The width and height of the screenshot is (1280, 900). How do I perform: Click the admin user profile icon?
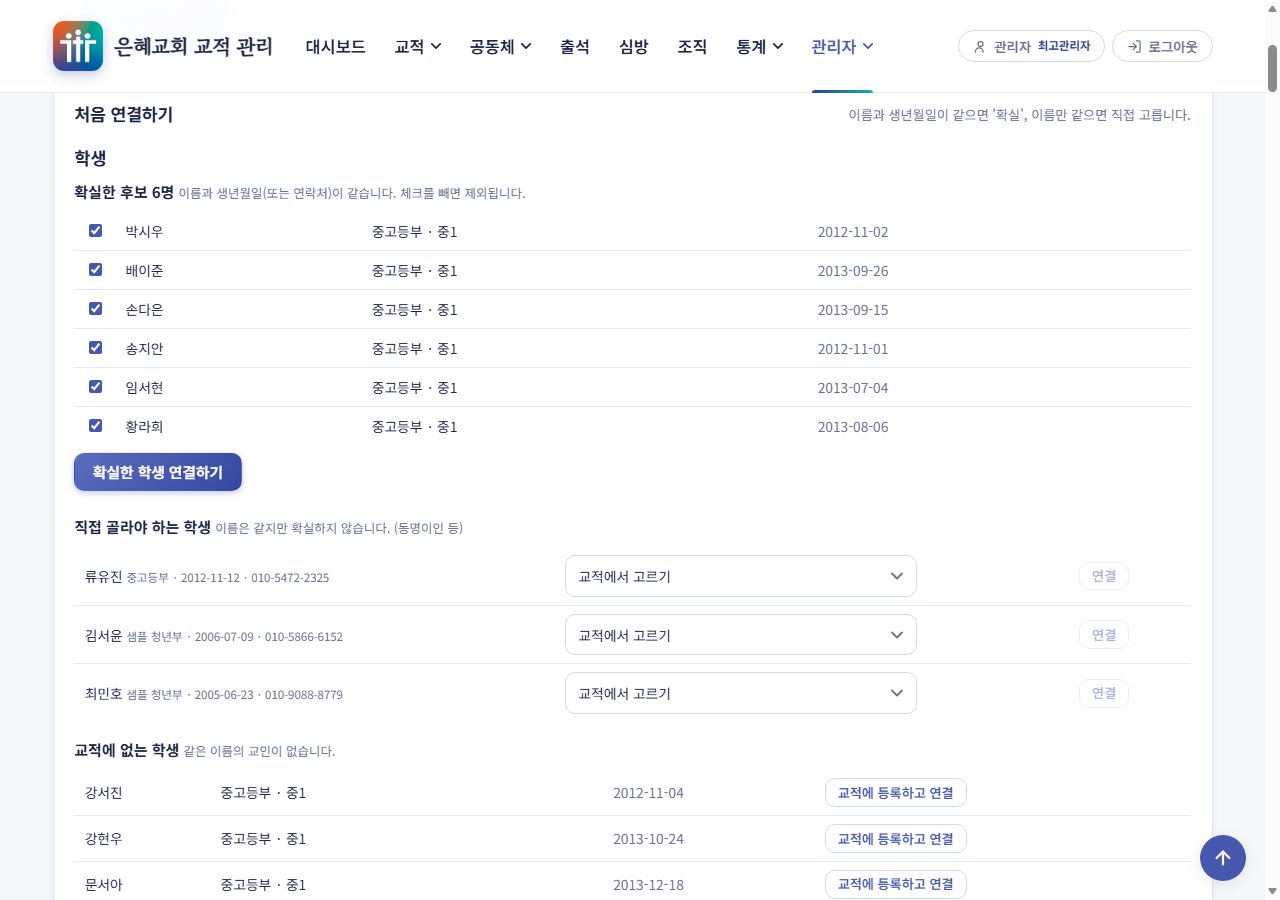click(x=979, y=46)
